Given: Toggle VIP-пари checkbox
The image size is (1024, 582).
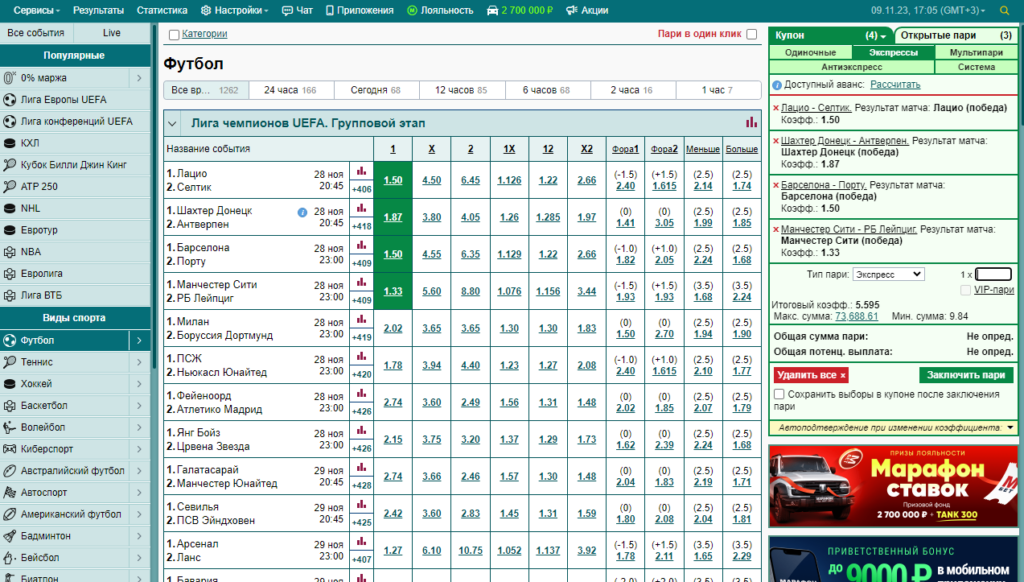Looking at the screenshot, I should click(965, 290).
